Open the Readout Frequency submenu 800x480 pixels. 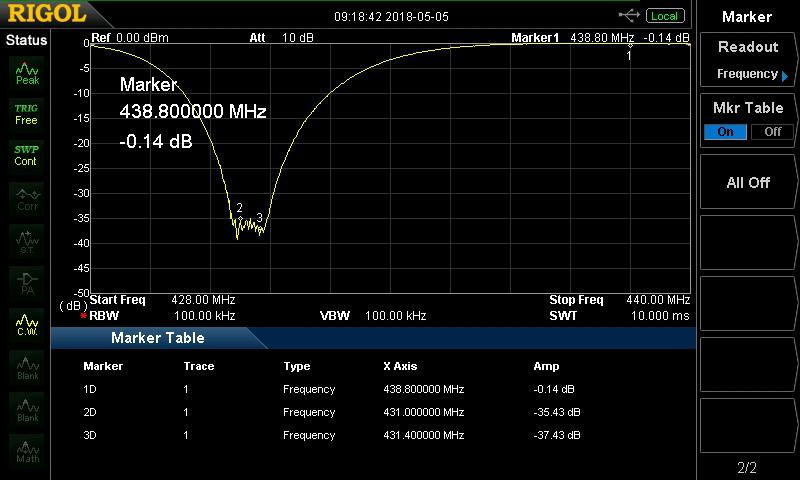point(747,60)
